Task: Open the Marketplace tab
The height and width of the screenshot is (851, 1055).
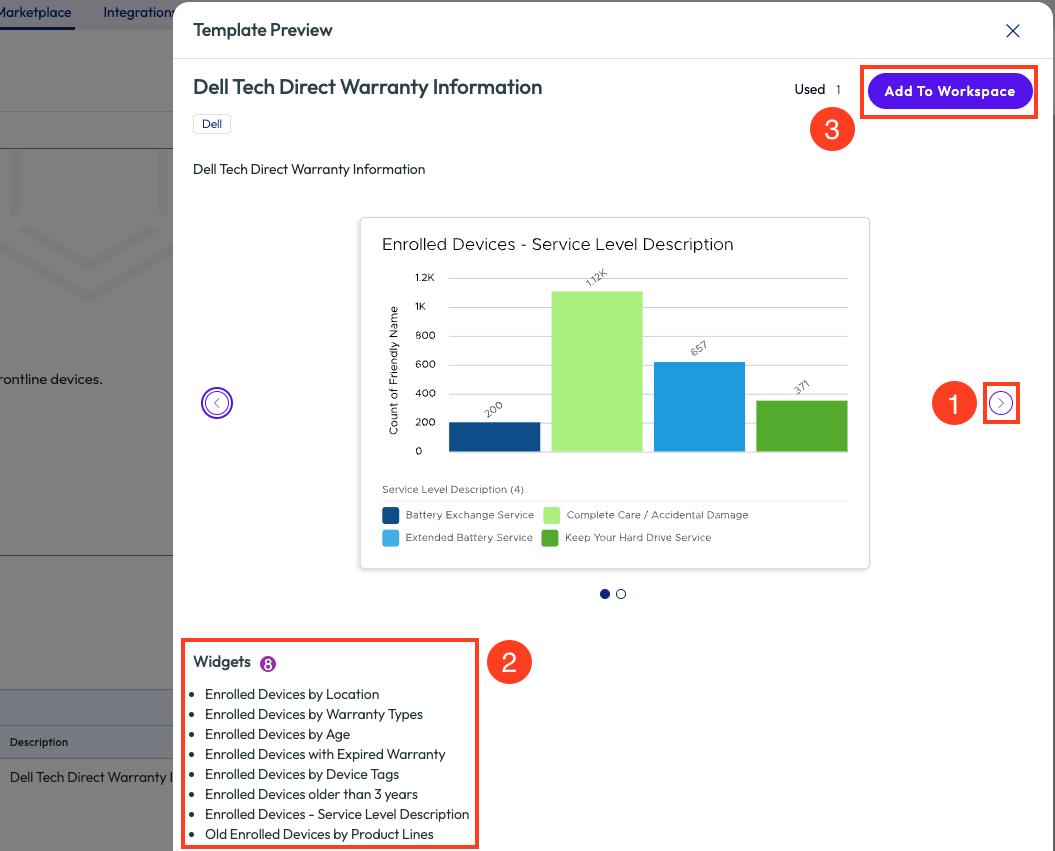Action: point(35,13)
